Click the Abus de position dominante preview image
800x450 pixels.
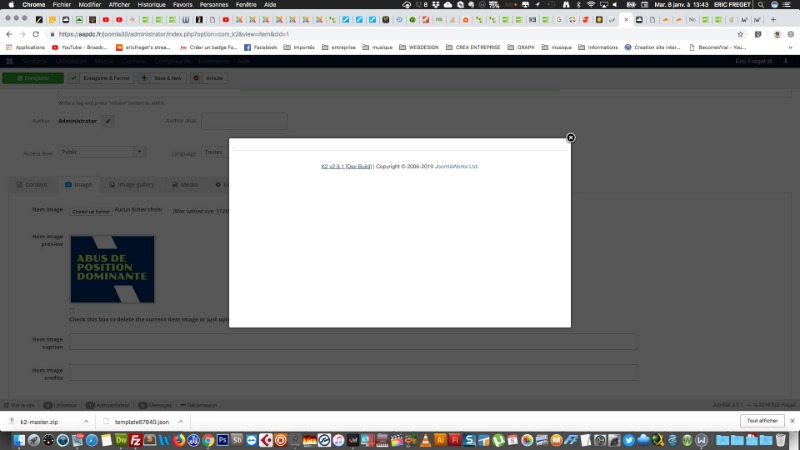[112, 269]
